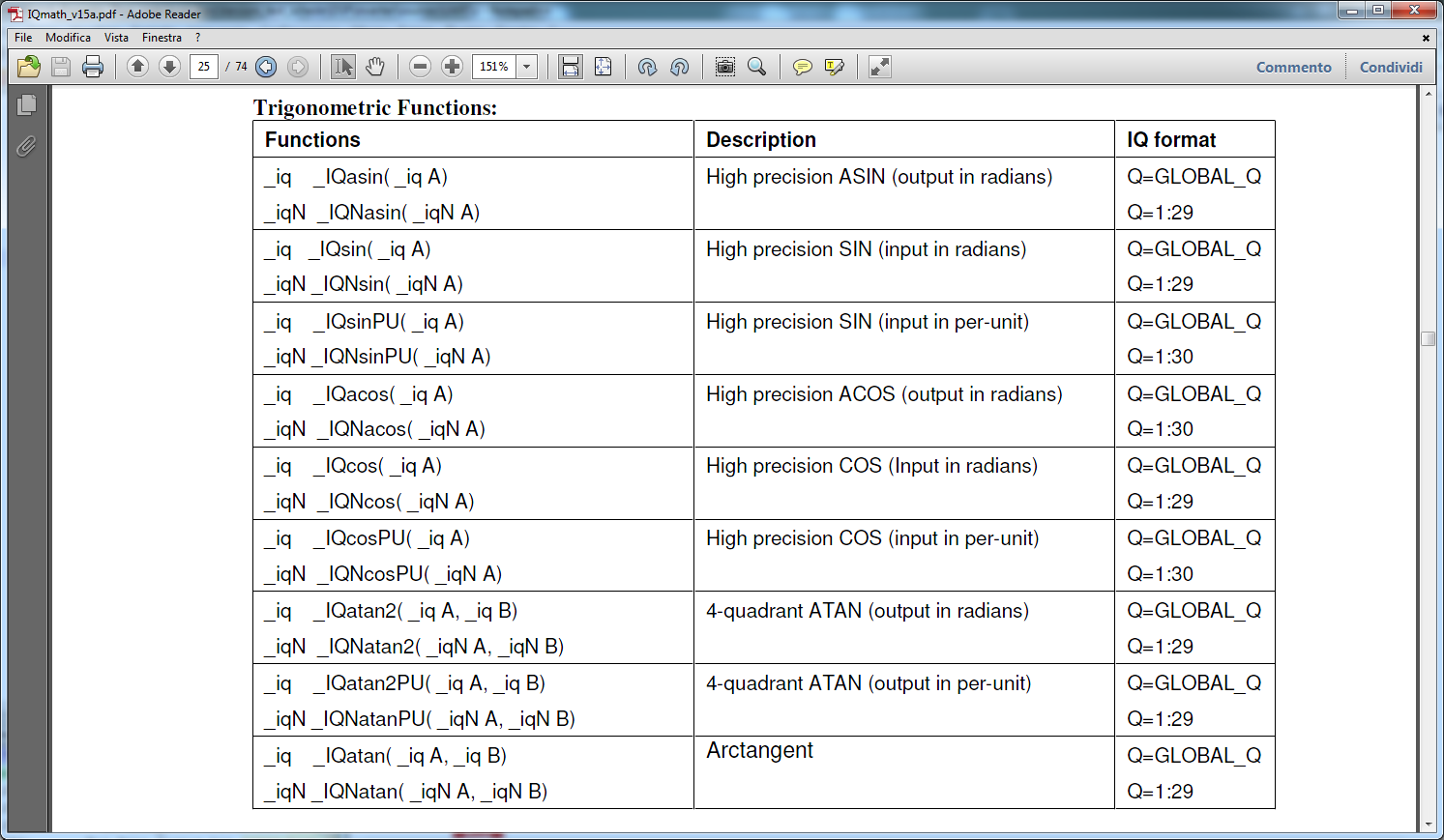Click '_IQatan2( _iq A, _iq B)' text
Image resolution: width=1444 pixels, height=840 pixels.
tap(415, 611)
